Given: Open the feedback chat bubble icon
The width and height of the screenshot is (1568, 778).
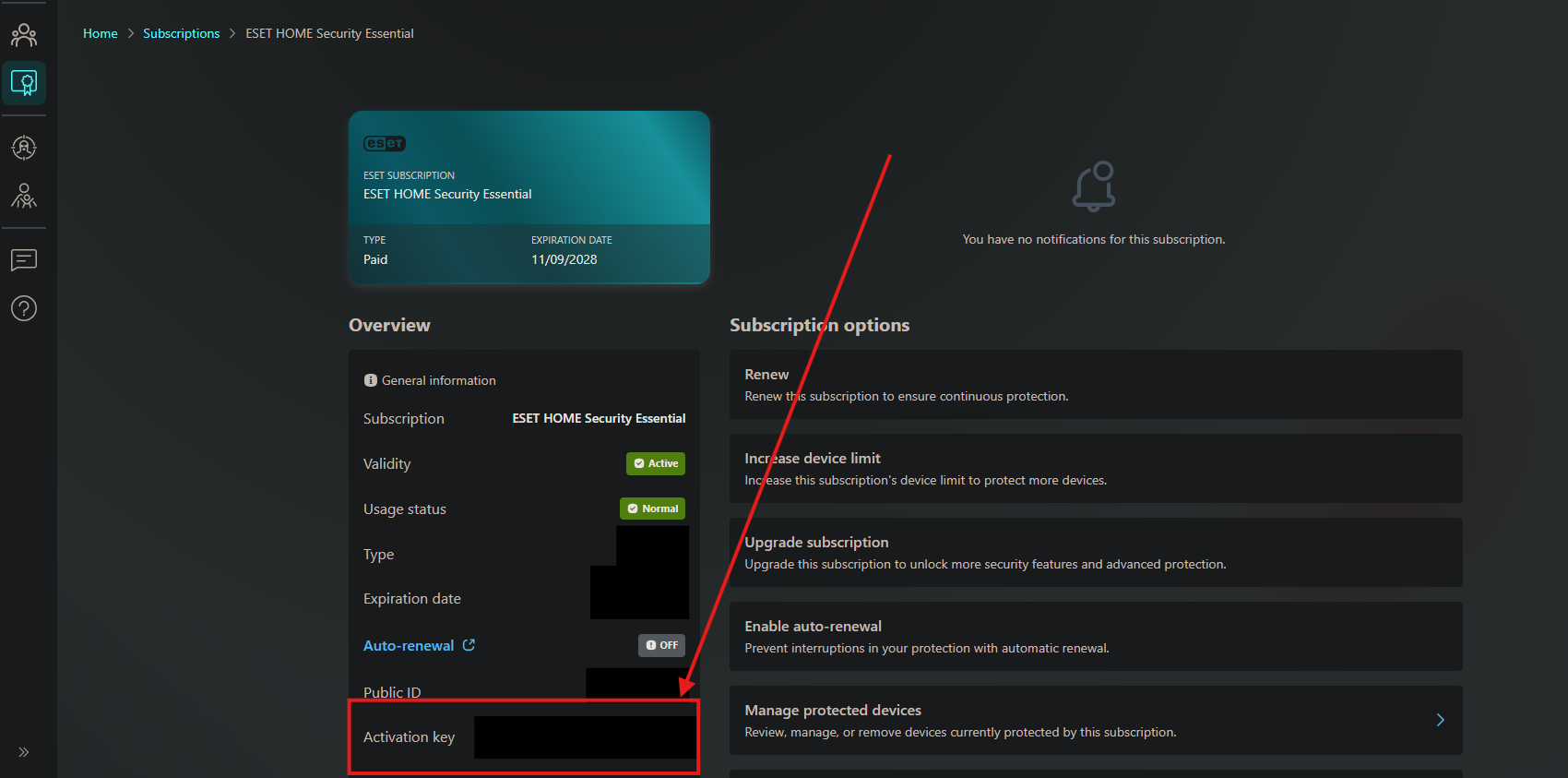Looking at the screenshot, I should click(x=24, y=260).
